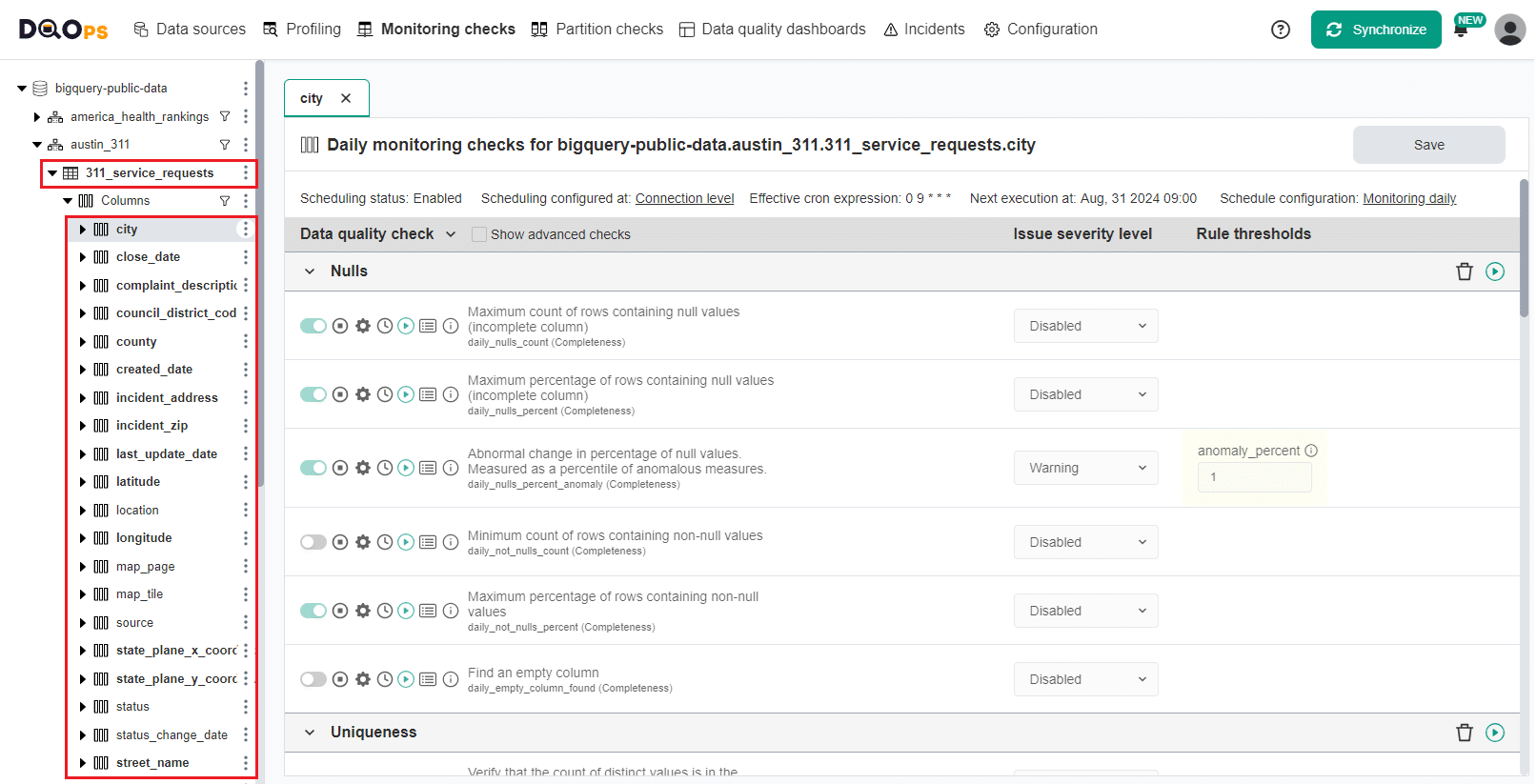Delete all checks in the Uniqueness category

[1465, 733]
